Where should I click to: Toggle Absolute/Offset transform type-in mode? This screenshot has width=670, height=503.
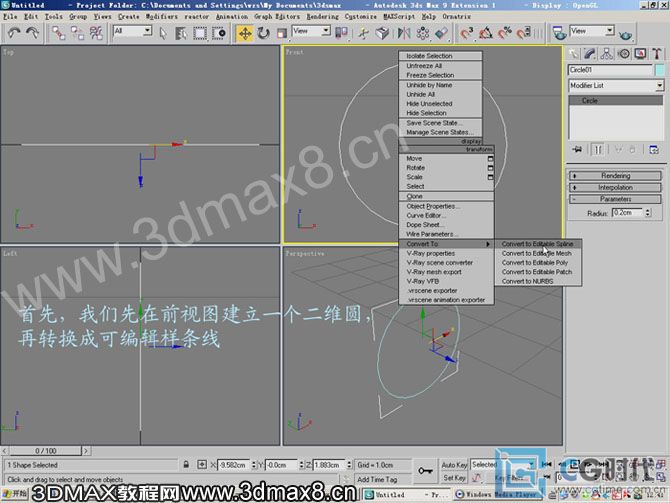202,465
